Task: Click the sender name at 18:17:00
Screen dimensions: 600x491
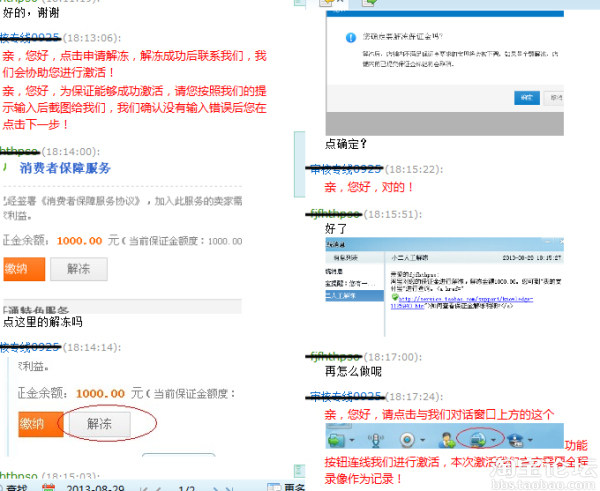Action: pyautogui.click(x=336, y=357)
